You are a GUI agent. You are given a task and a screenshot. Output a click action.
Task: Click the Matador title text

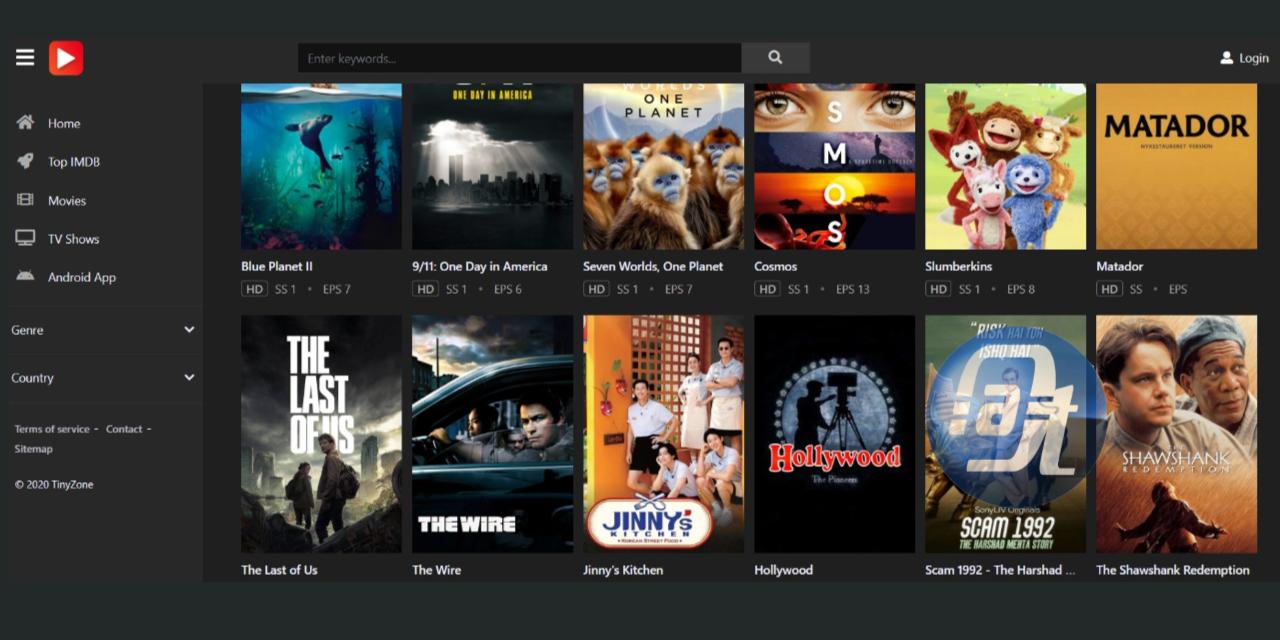click(1120, 267)
